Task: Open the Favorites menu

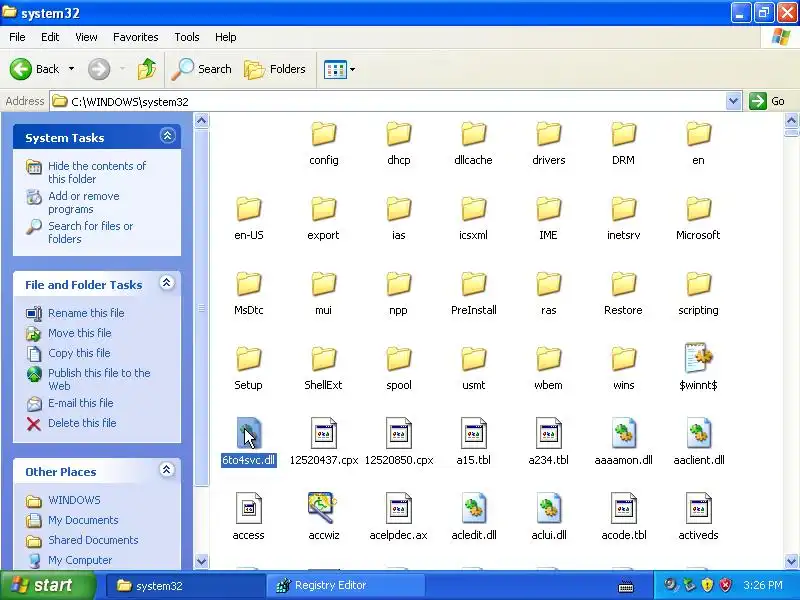Action: click(x=136, y=37)
